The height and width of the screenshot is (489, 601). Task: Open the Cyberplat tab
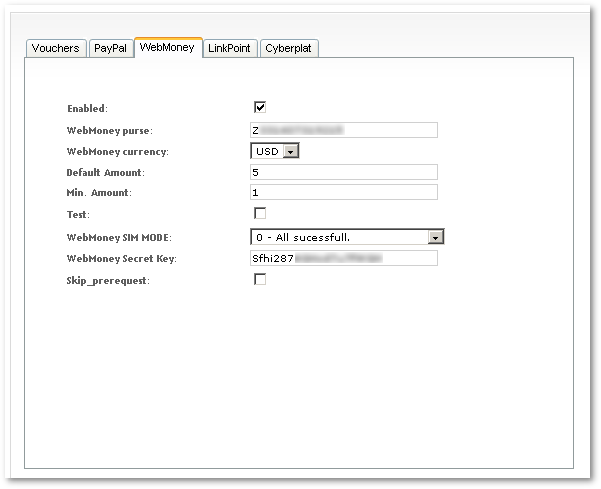point(289,48)
